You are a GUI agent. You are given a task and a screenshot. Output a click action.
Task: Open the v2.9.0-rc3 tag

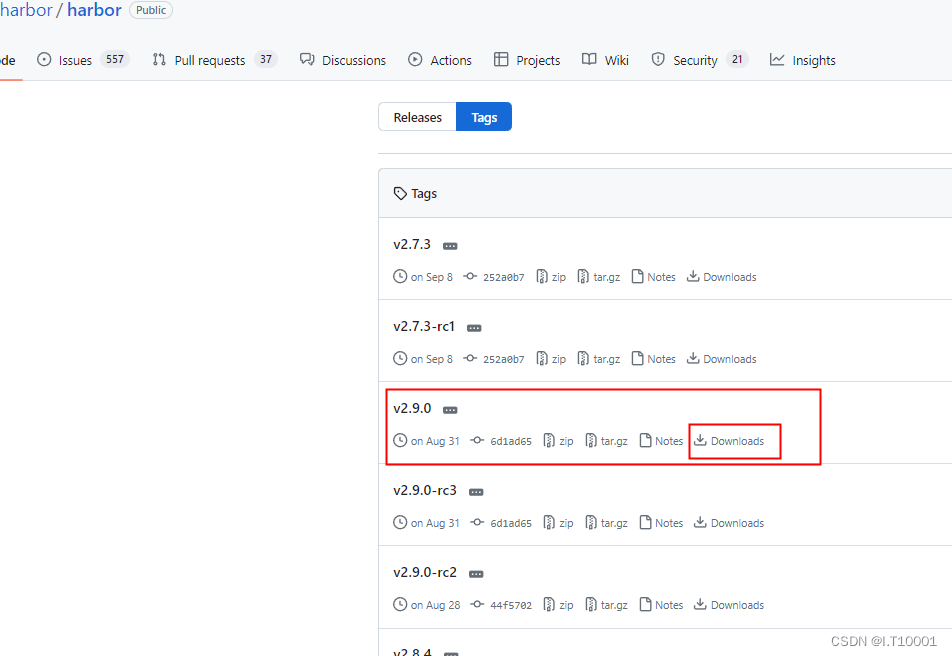(x=425, y=490)
